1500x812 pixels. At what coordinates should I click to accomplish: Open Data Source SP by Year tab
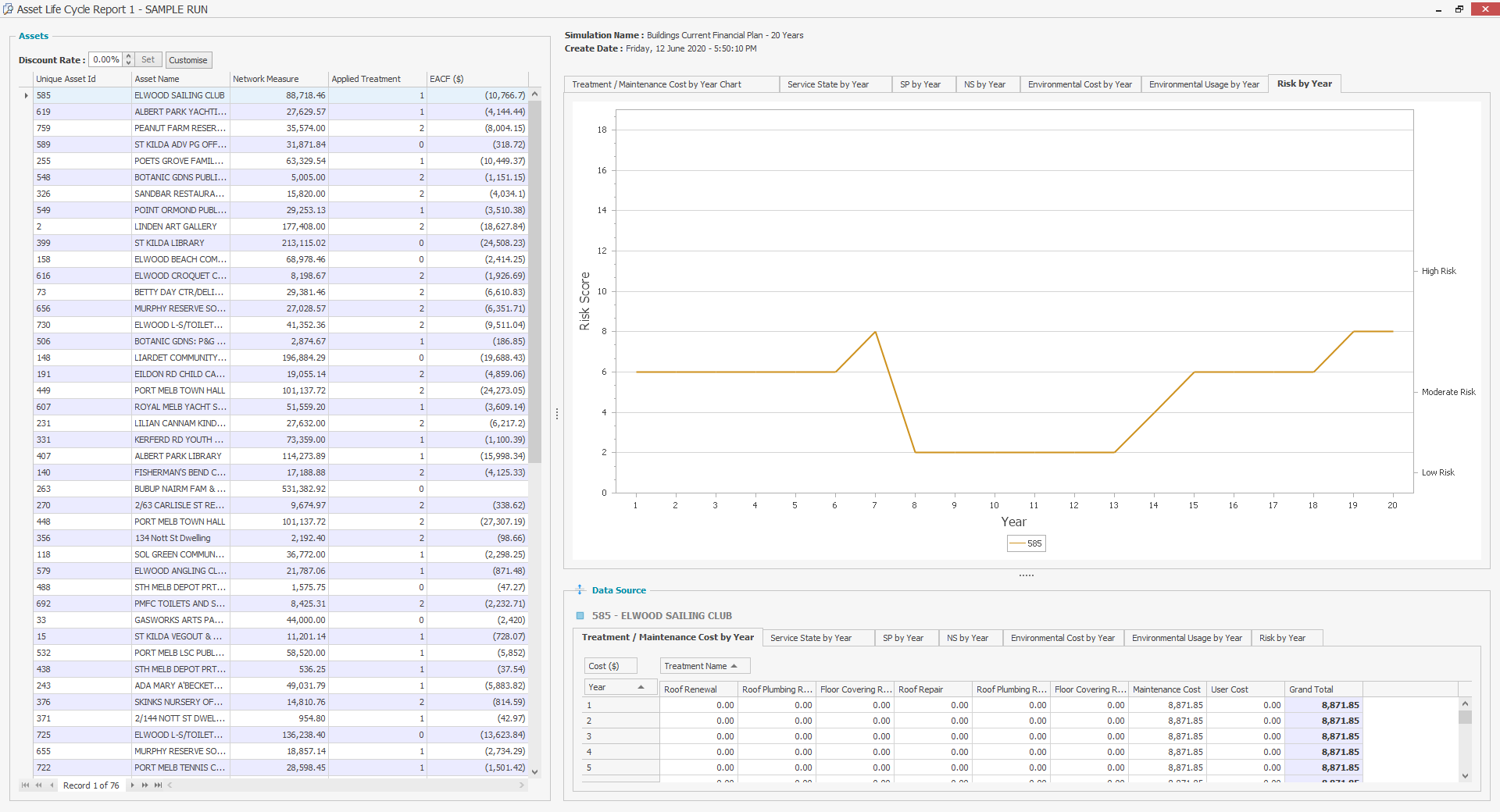906,638
